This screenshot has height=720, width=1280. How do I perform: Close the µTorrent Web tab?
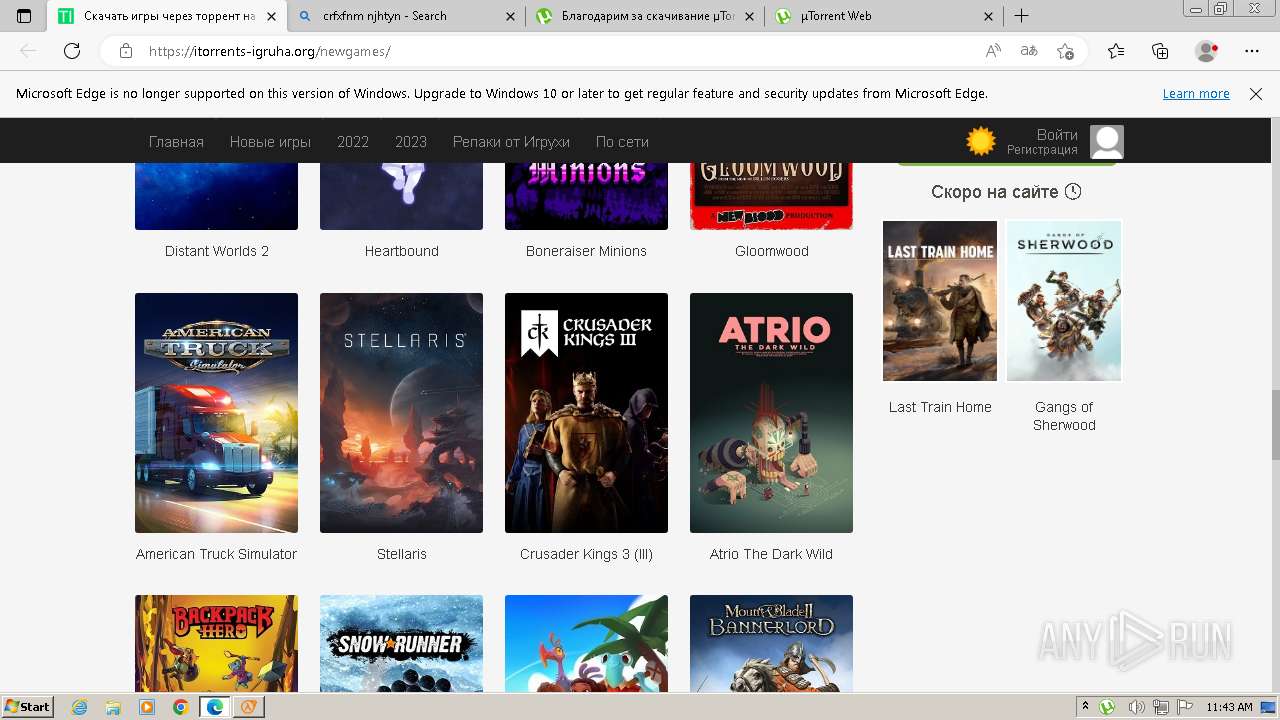pyautogui.click(x=989, y=16)
